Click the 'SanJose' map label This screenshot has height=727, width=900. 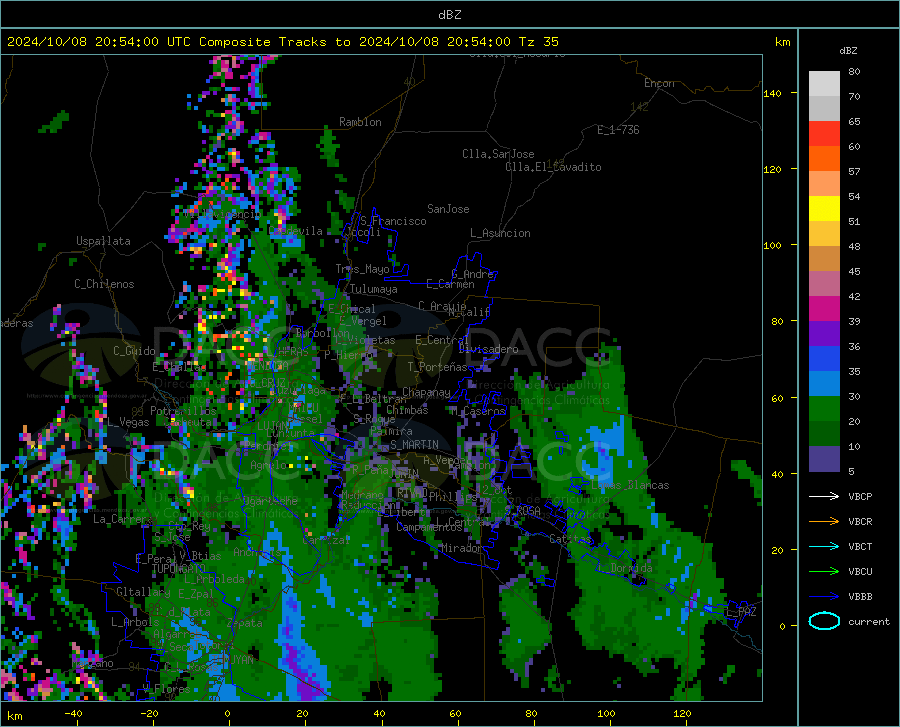point(448,209)
